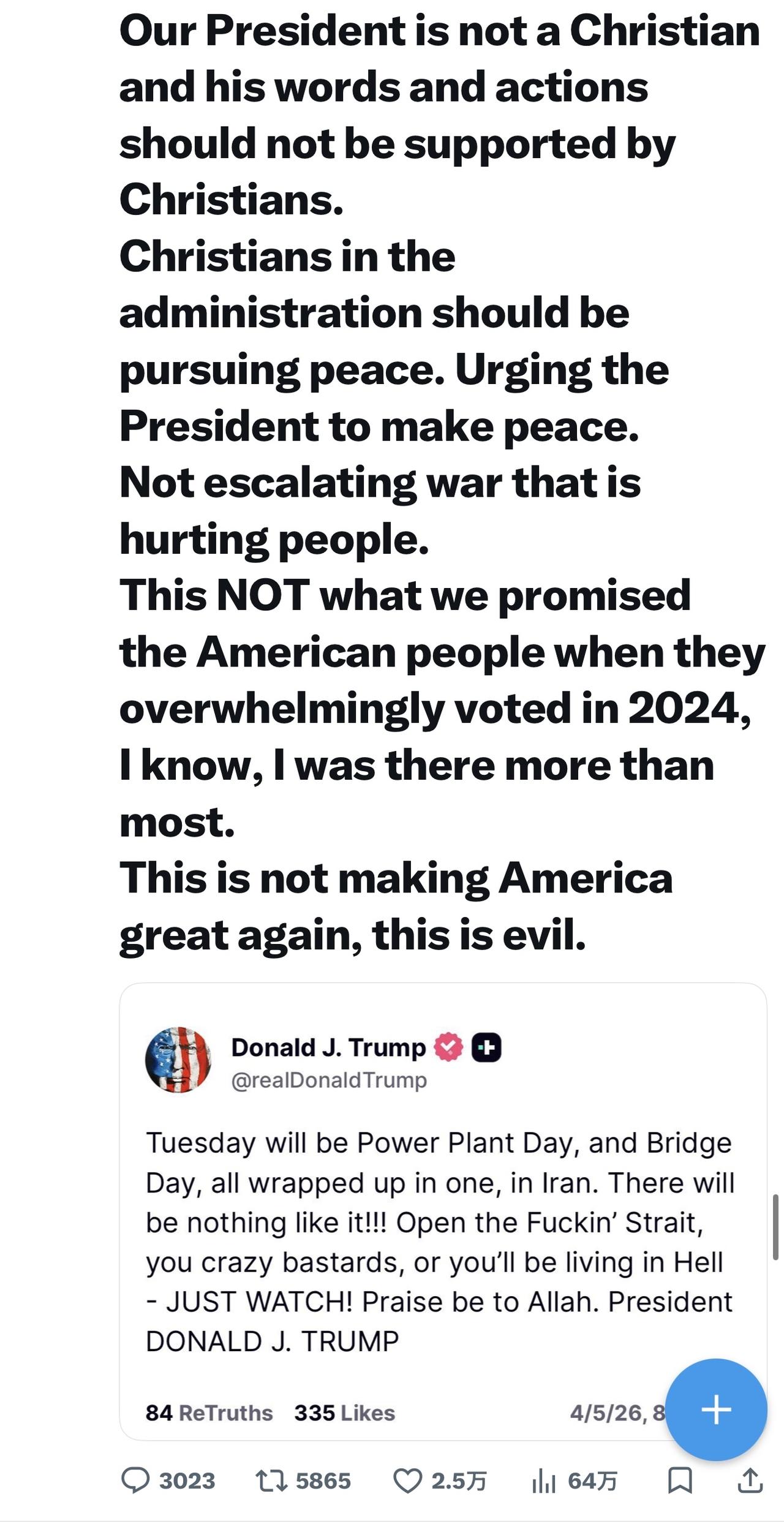Click the 3023 replies count
The height and width of the screenshot is (1535, 784).
click(187, 1481)
